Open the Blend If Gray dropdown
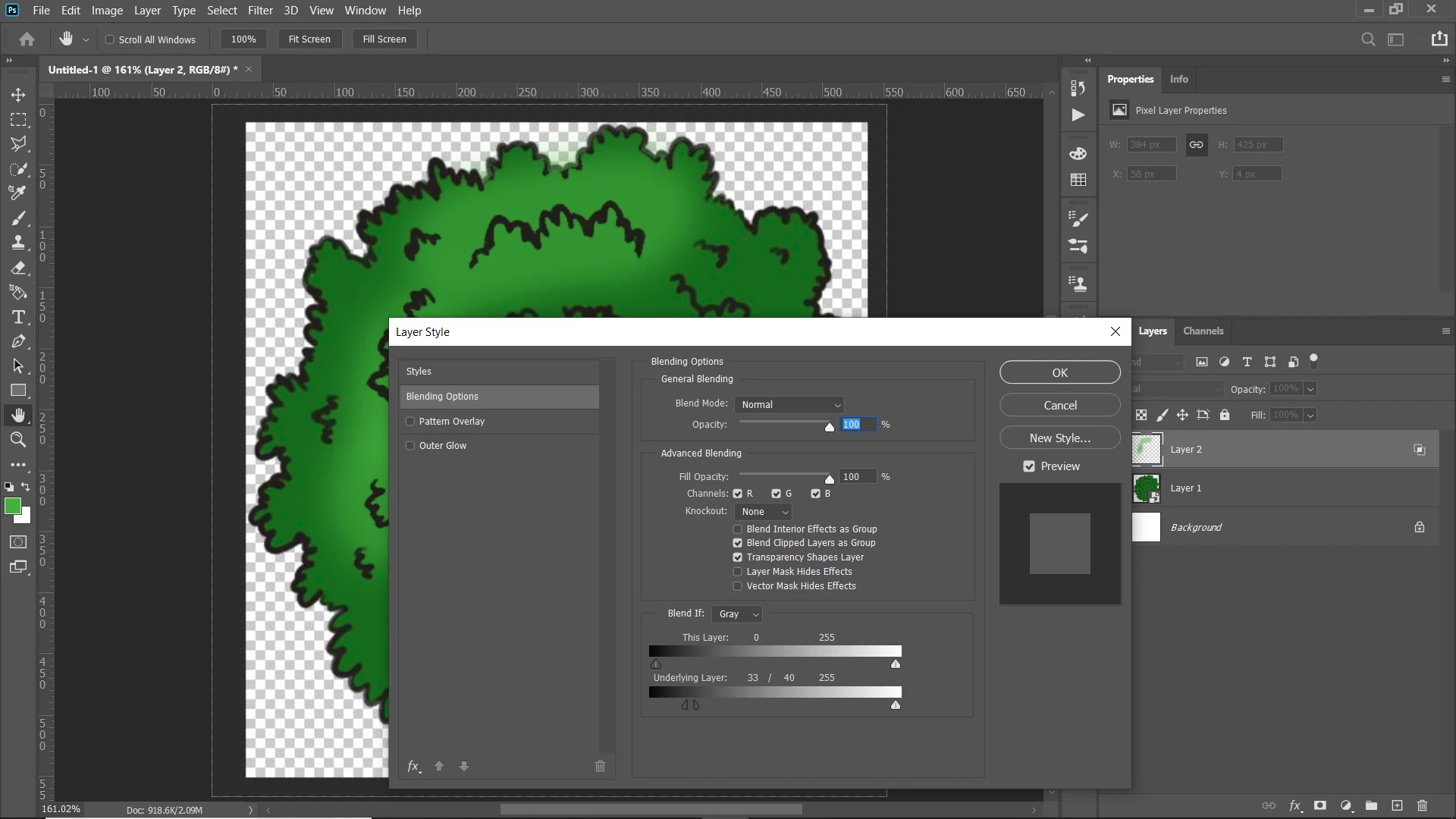The width and height of the screenshot is (1456, 819). pyautogui.click(x=737, y=614)
